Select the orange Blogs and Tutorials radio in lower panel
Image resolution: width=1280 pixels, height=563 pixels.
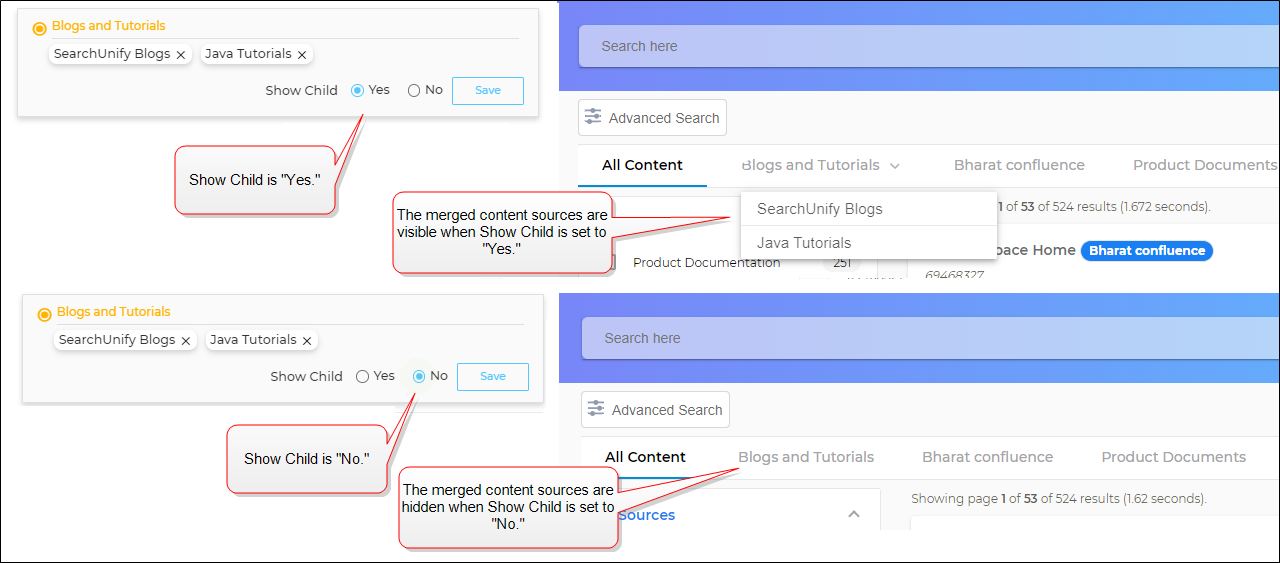[x=44, y=315]
